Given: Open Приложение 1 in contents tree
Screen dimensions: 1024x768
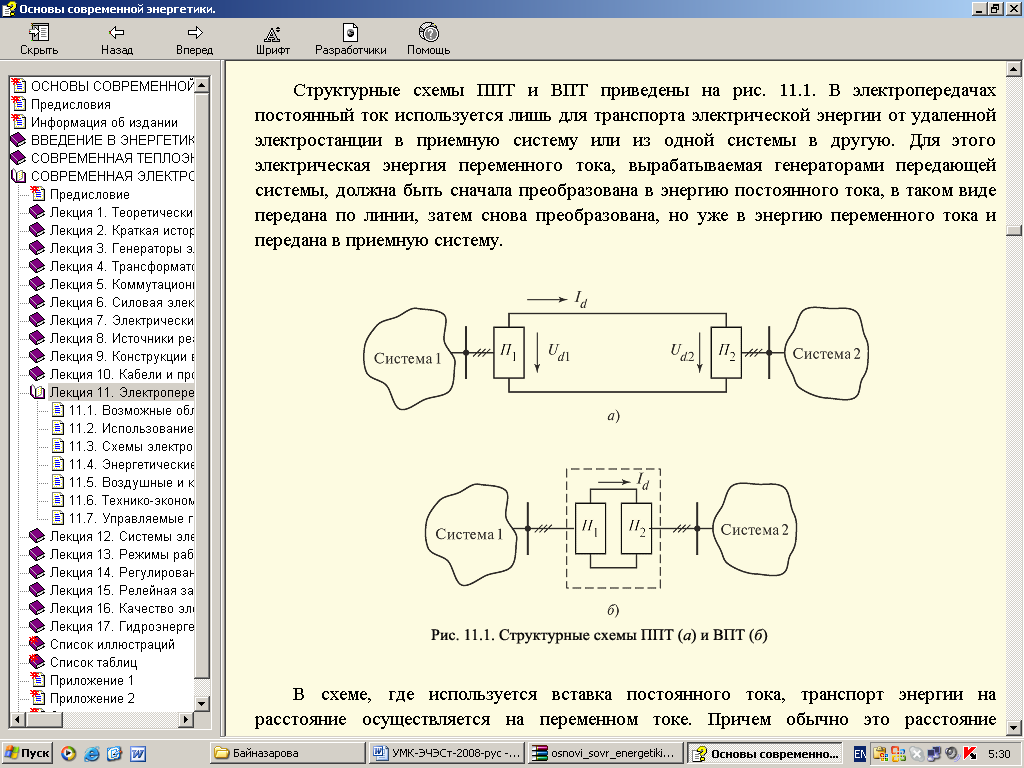Looking at the screenshot, I should click(91, 681).
